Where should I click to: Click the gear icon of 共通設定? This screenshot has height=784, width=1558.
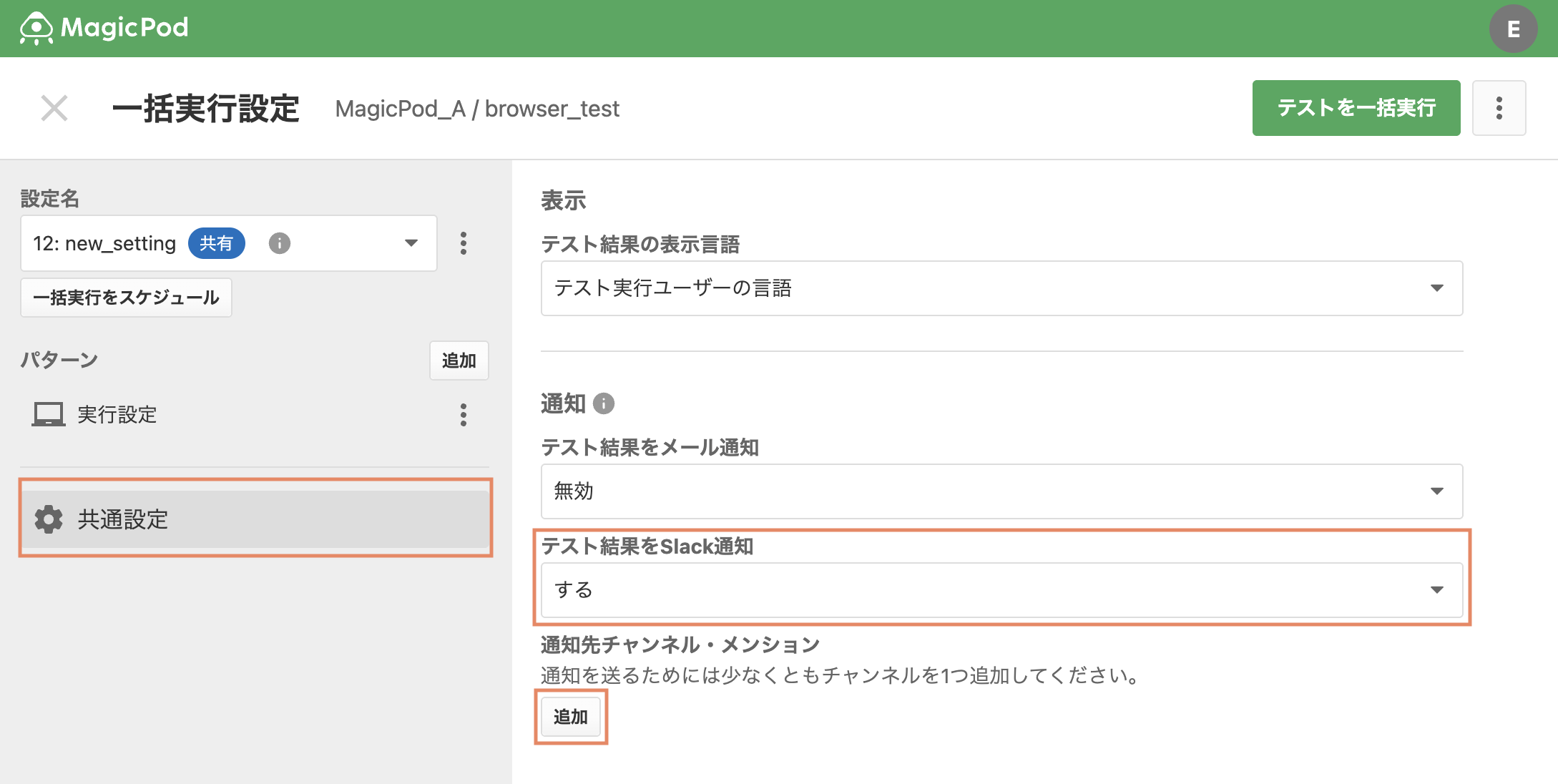pyautogui.click(x=49, y=519)
